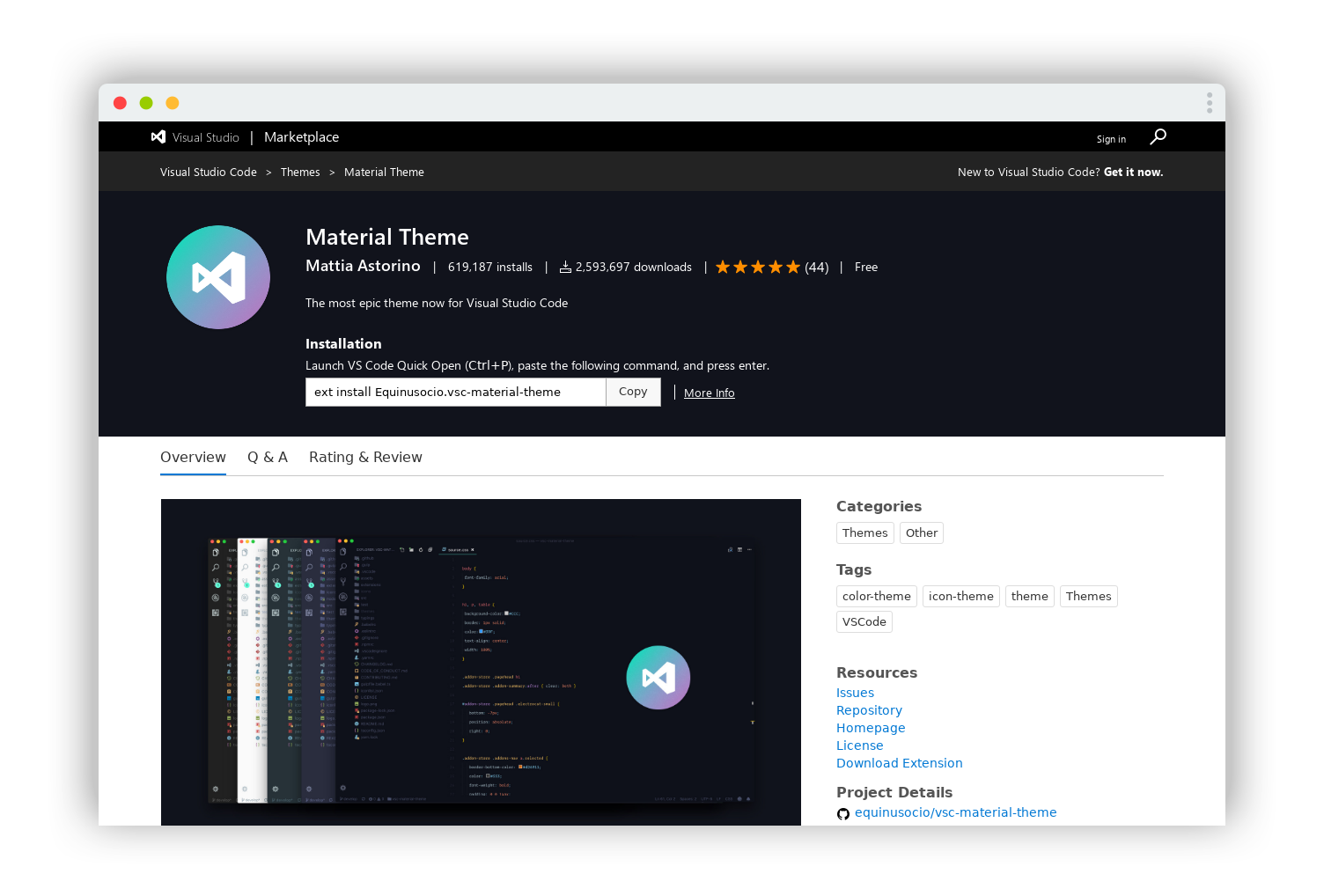Click the circular Material Theme logo
Screen dimensions: 1324x896
coord(218,276)
